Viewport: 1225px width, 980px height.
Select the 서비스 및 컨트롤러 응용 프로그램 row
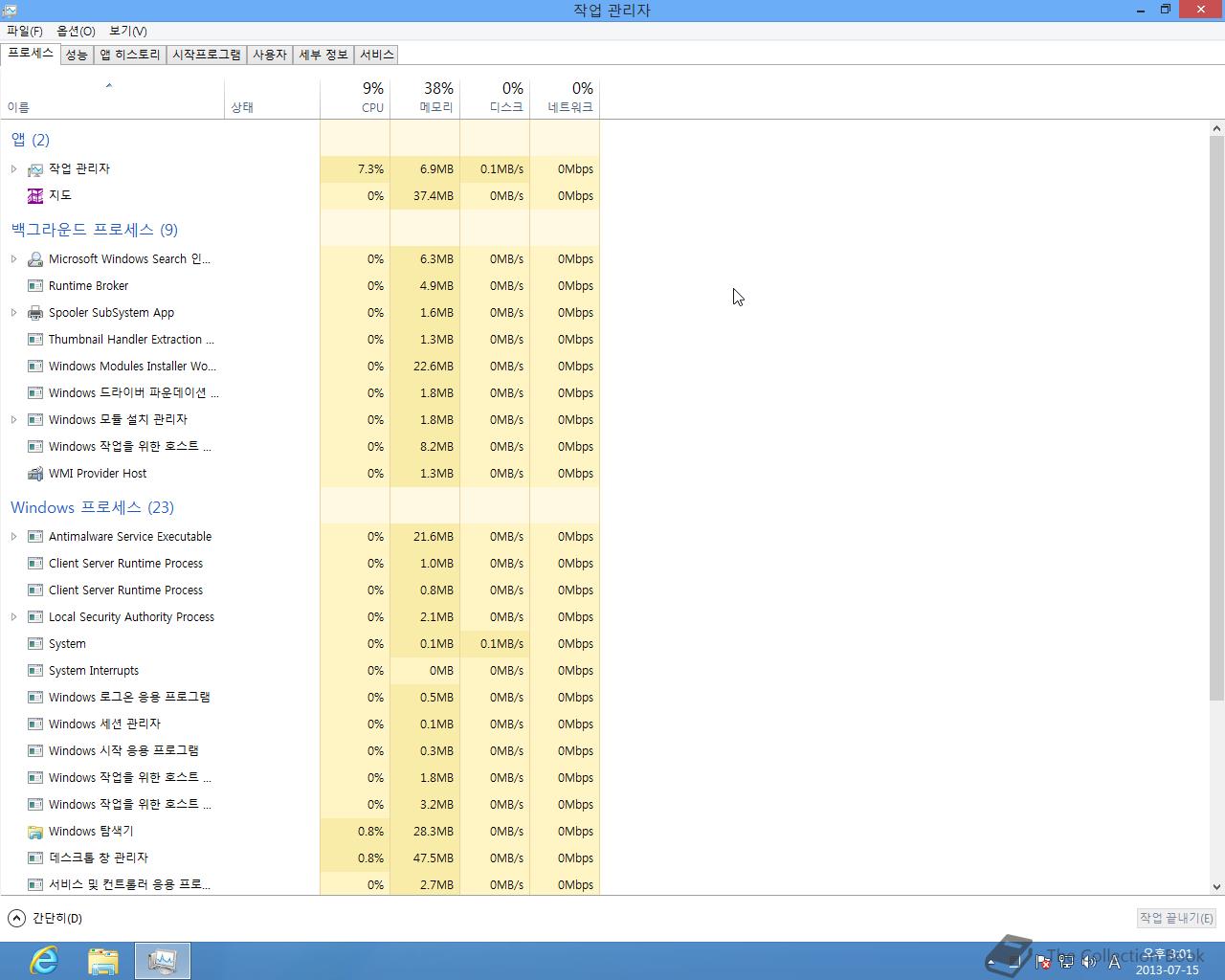(x=300, y=884)
